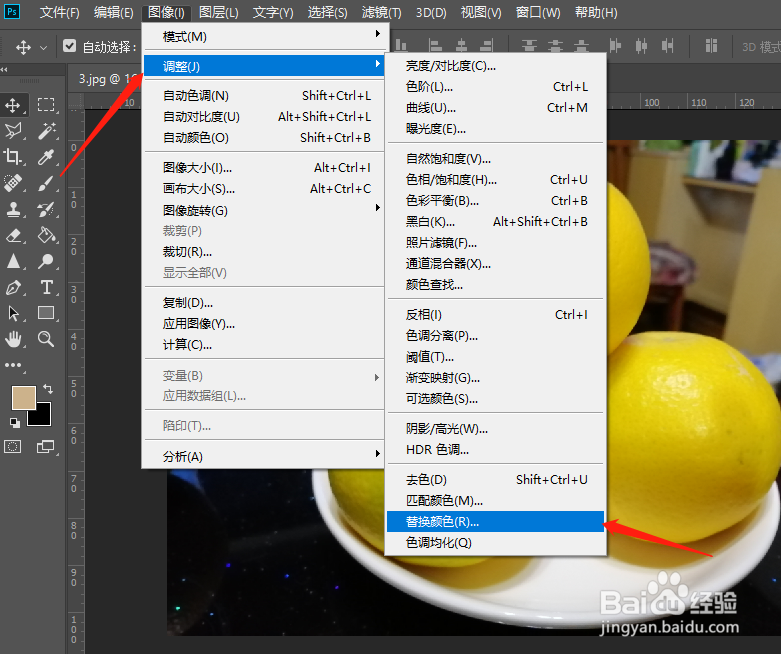Select the Zoom tool

(x=46, y=339)
